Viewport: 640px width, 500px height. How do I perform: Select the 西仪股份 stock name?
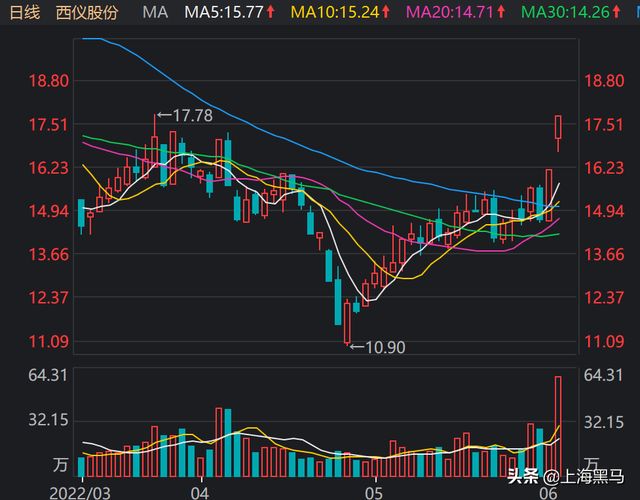coord(86,13)
